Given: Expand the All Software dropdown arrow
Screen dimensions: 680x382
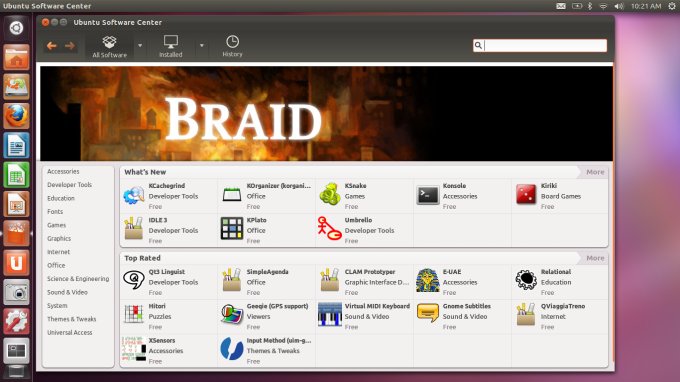Looking at the screenshot, I should coord(140,46).
